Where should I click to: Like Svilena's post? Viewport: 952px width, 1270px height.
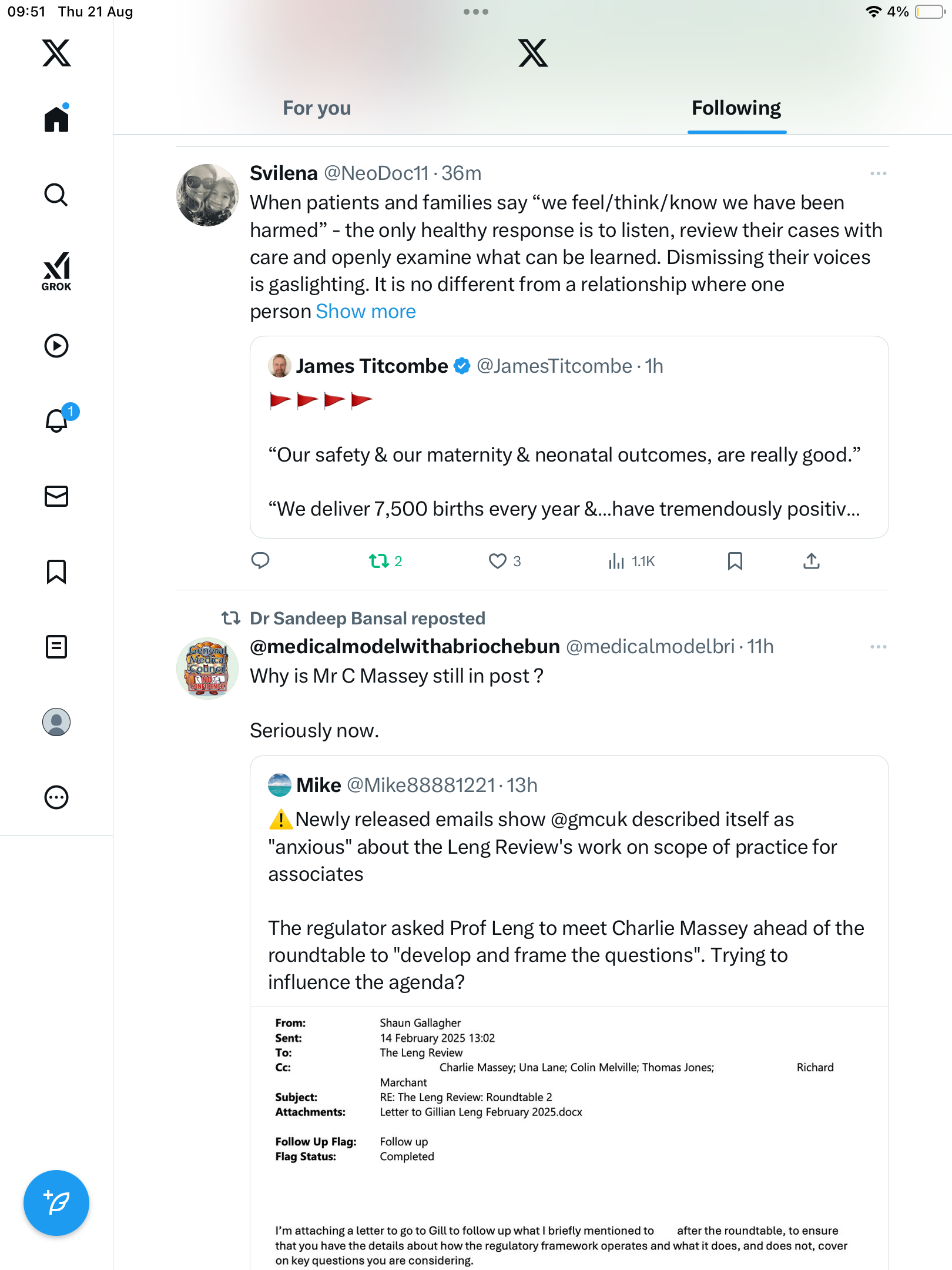click(498, 561)
